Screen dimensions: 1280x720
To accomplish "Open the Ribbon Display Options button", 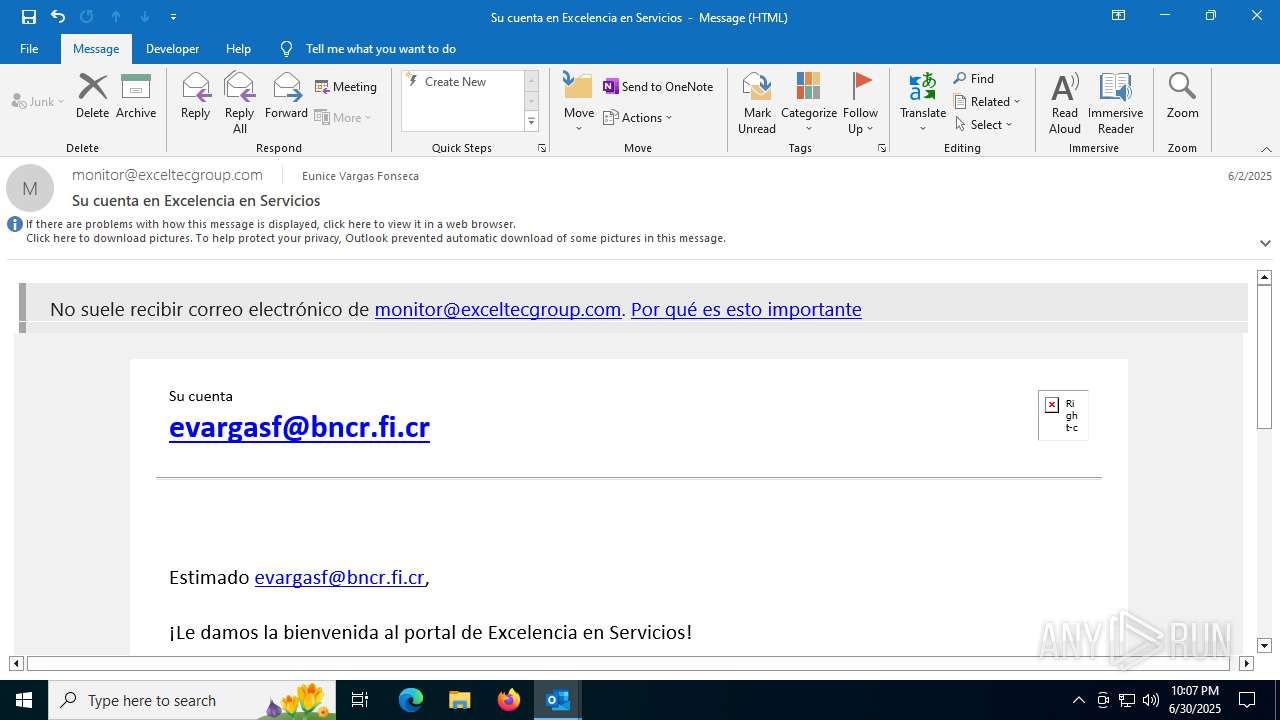I will point(1118,16).
